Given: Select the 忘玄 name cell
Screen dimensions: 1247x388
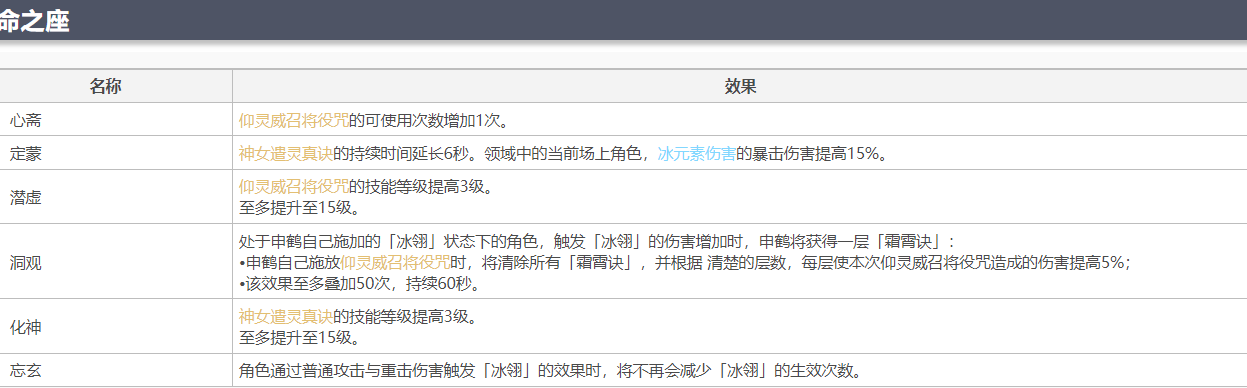Looking at the screenshot, I should tap(116, 371).
